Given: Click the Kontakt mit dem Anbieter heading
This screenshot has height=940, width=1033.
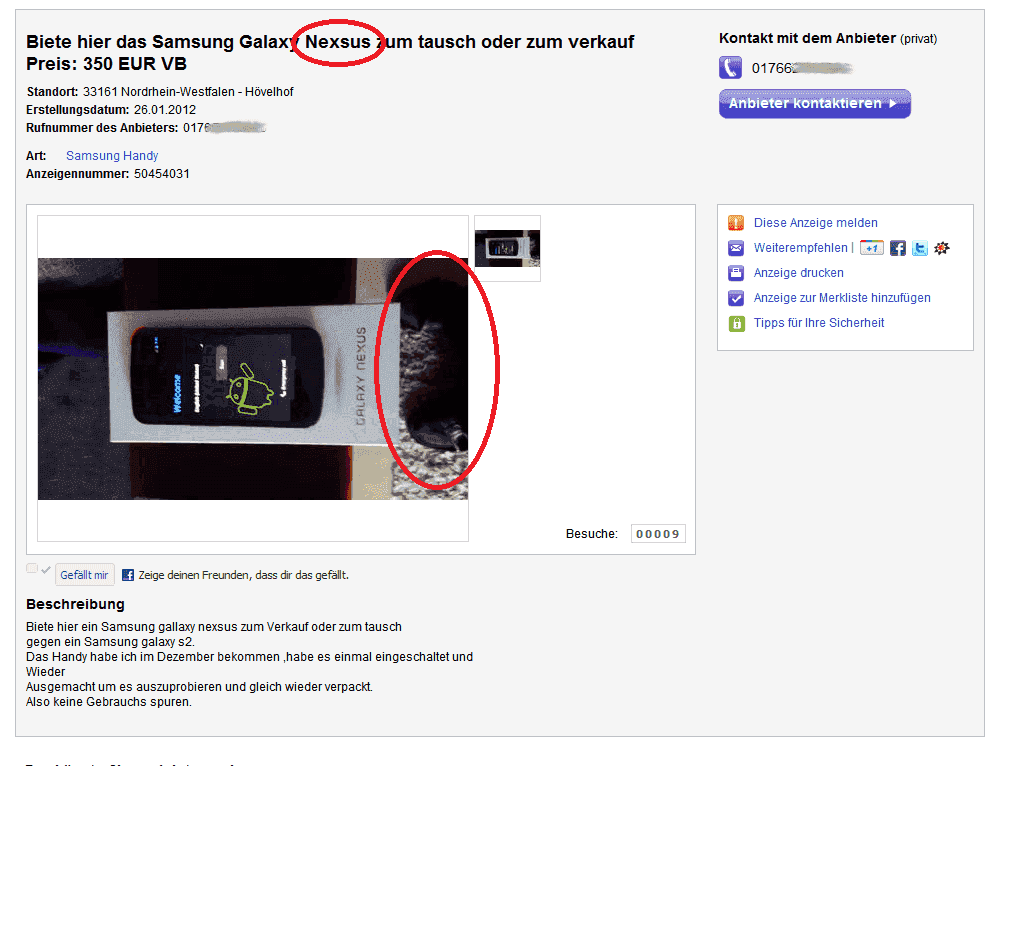Looking at the screenshot, I should tap(807, 38).
